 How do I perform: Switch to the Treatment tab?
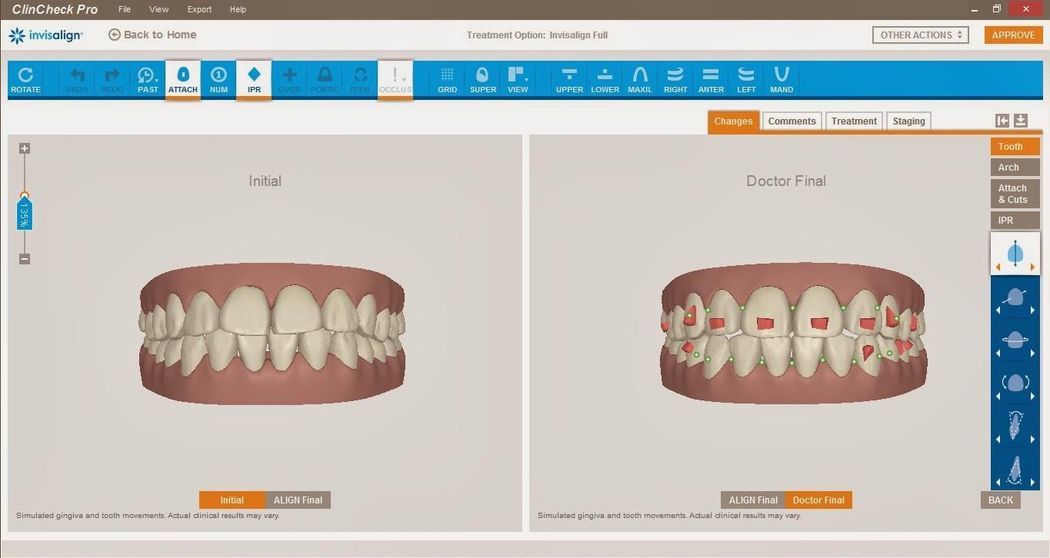854,121
